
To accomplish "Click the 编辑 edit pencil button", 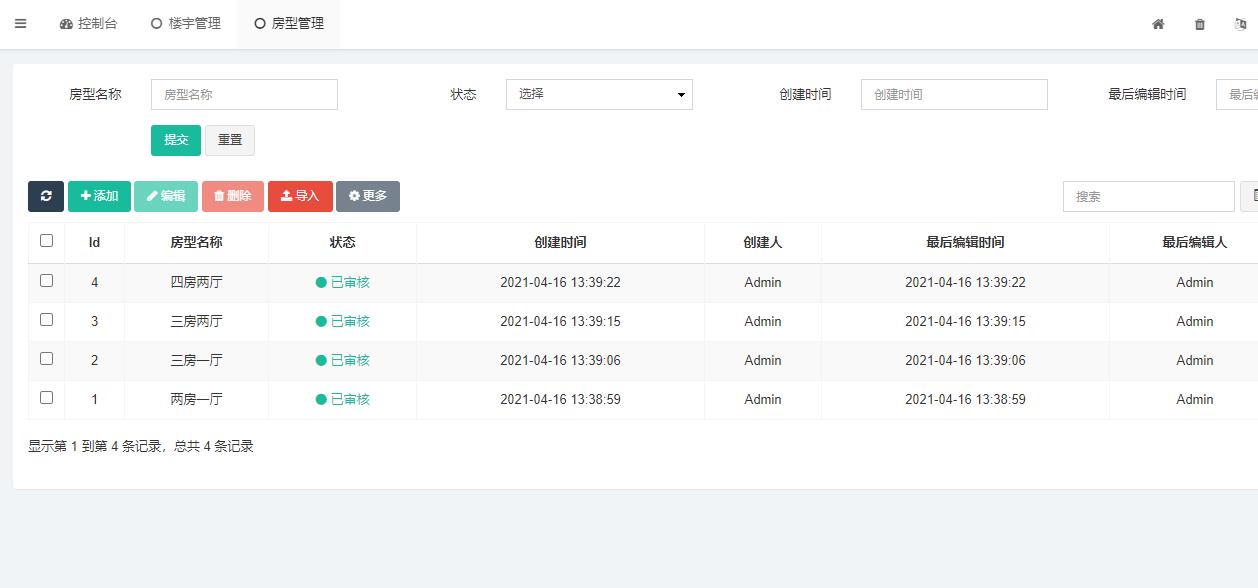I will coord(166,196).
